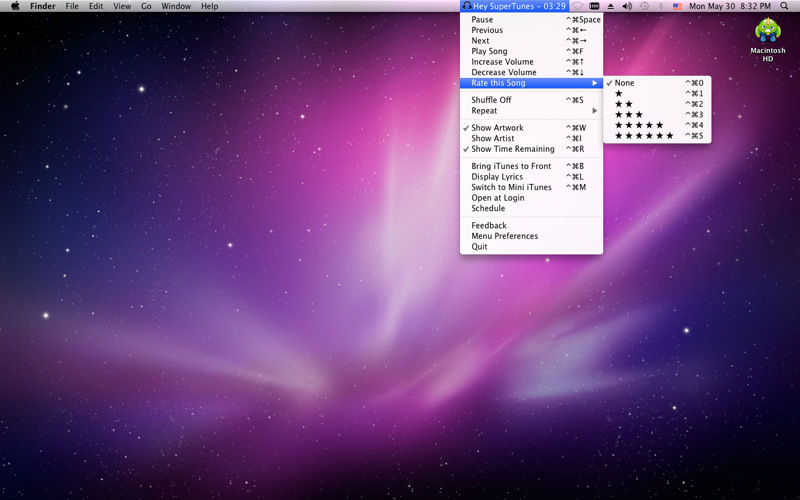Click Hey SuperTunes - 03:29 title

pyautogui.click(x=519, y=6)
